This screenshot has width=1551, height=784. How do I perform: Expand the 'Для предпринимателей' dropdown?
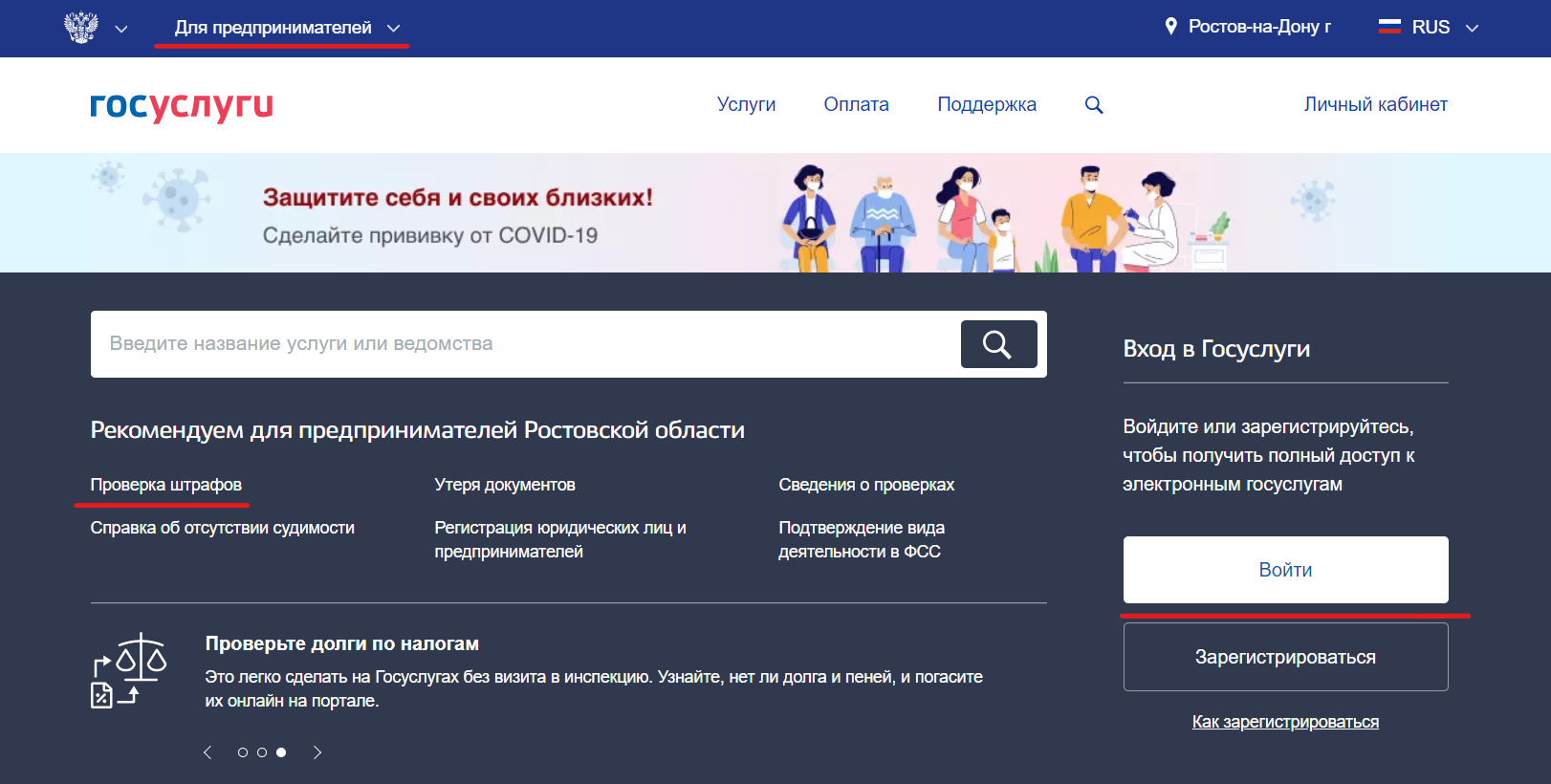point(286,28)
